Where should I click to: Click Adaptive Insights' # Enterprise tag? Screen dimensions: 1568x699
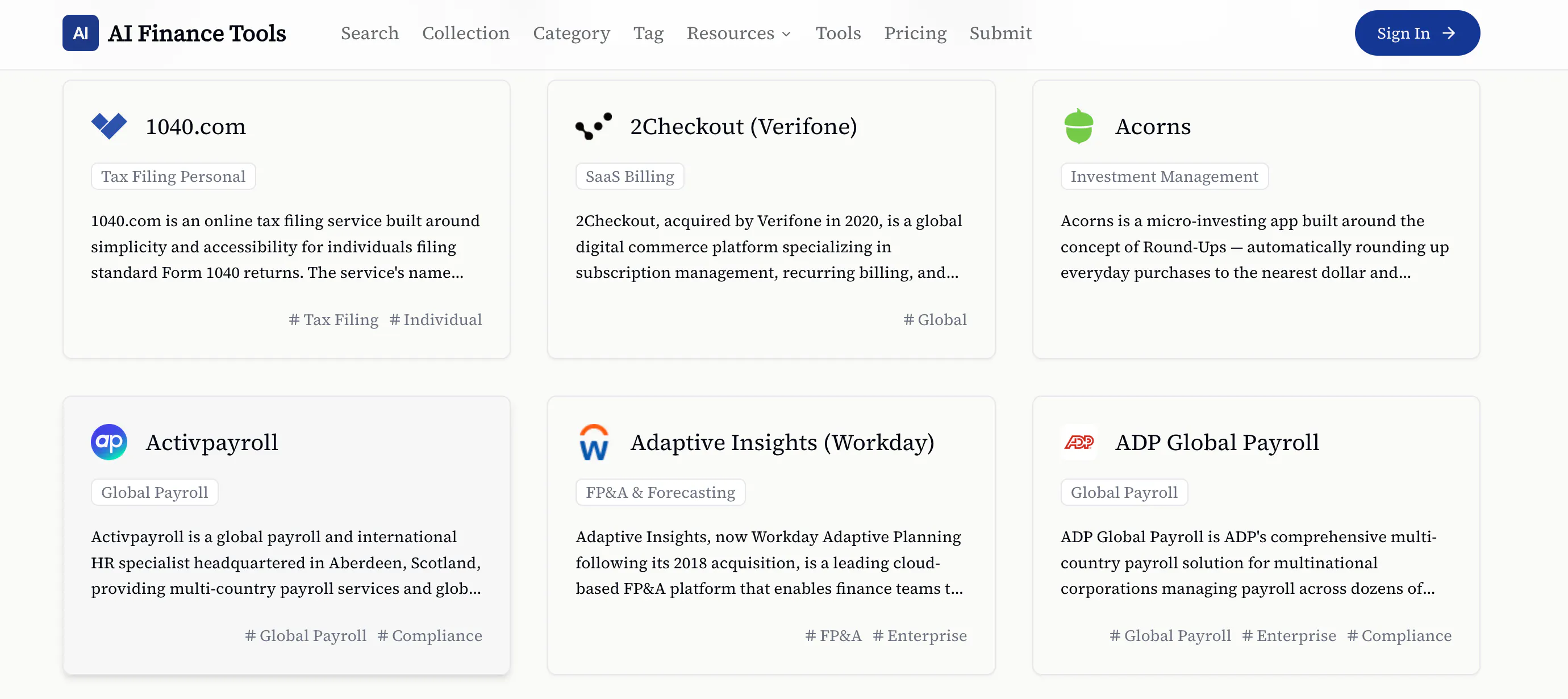[920, 636]
